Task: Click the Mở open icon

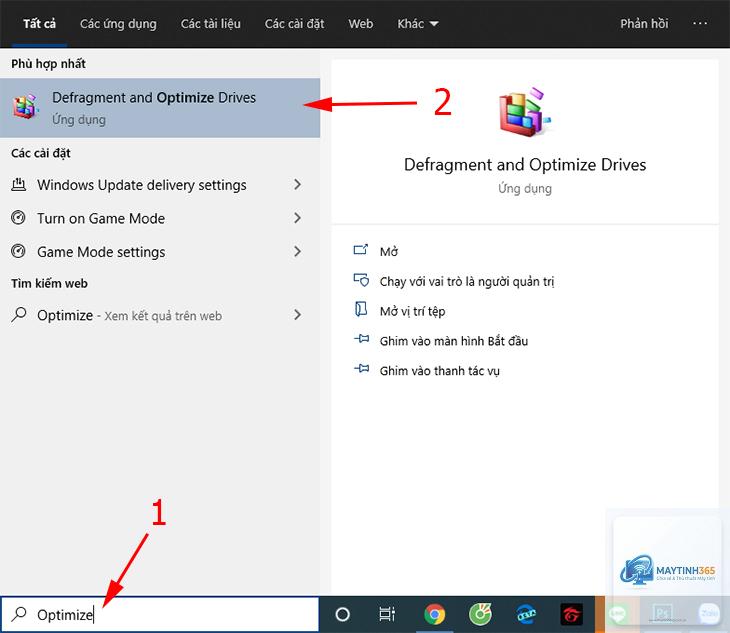Action: [x=360, y=250]
